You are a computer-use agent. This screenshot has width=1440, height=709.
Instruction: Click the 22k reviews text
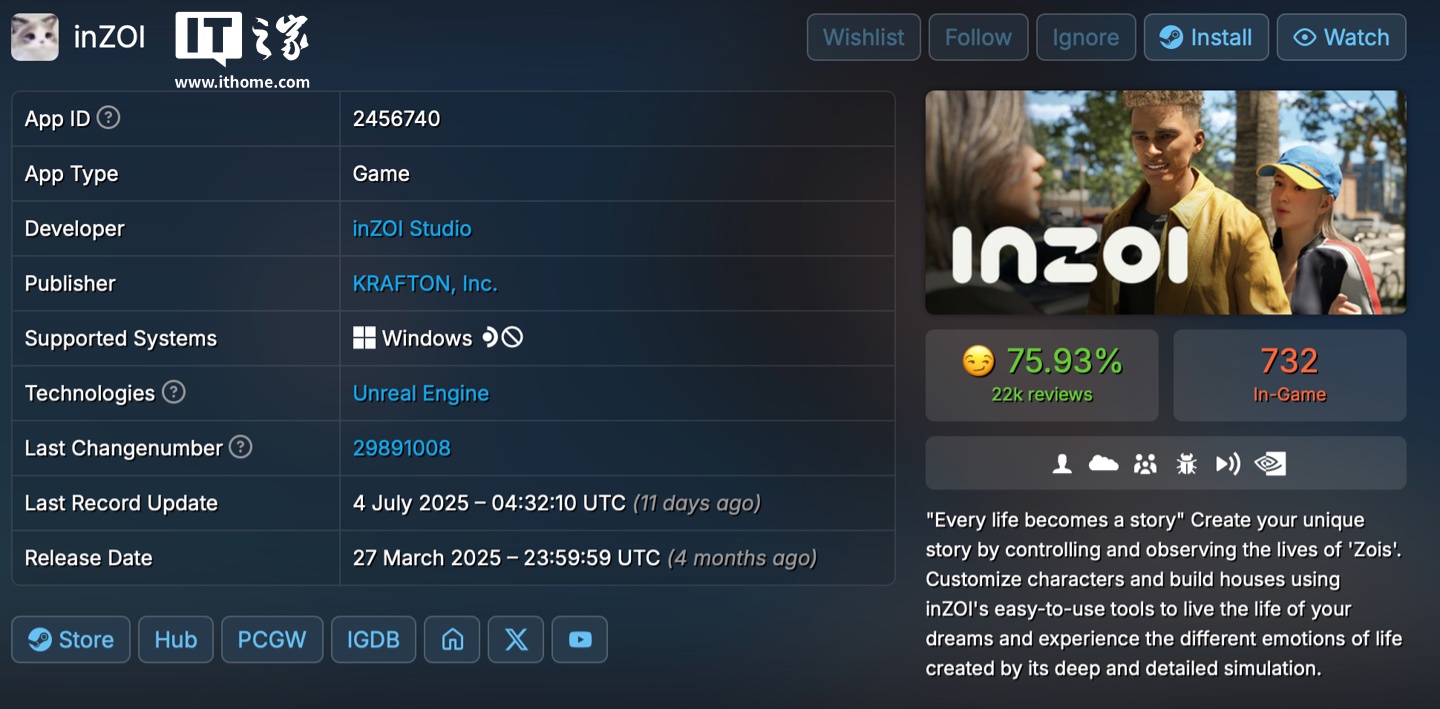(x=1042, y=394)
